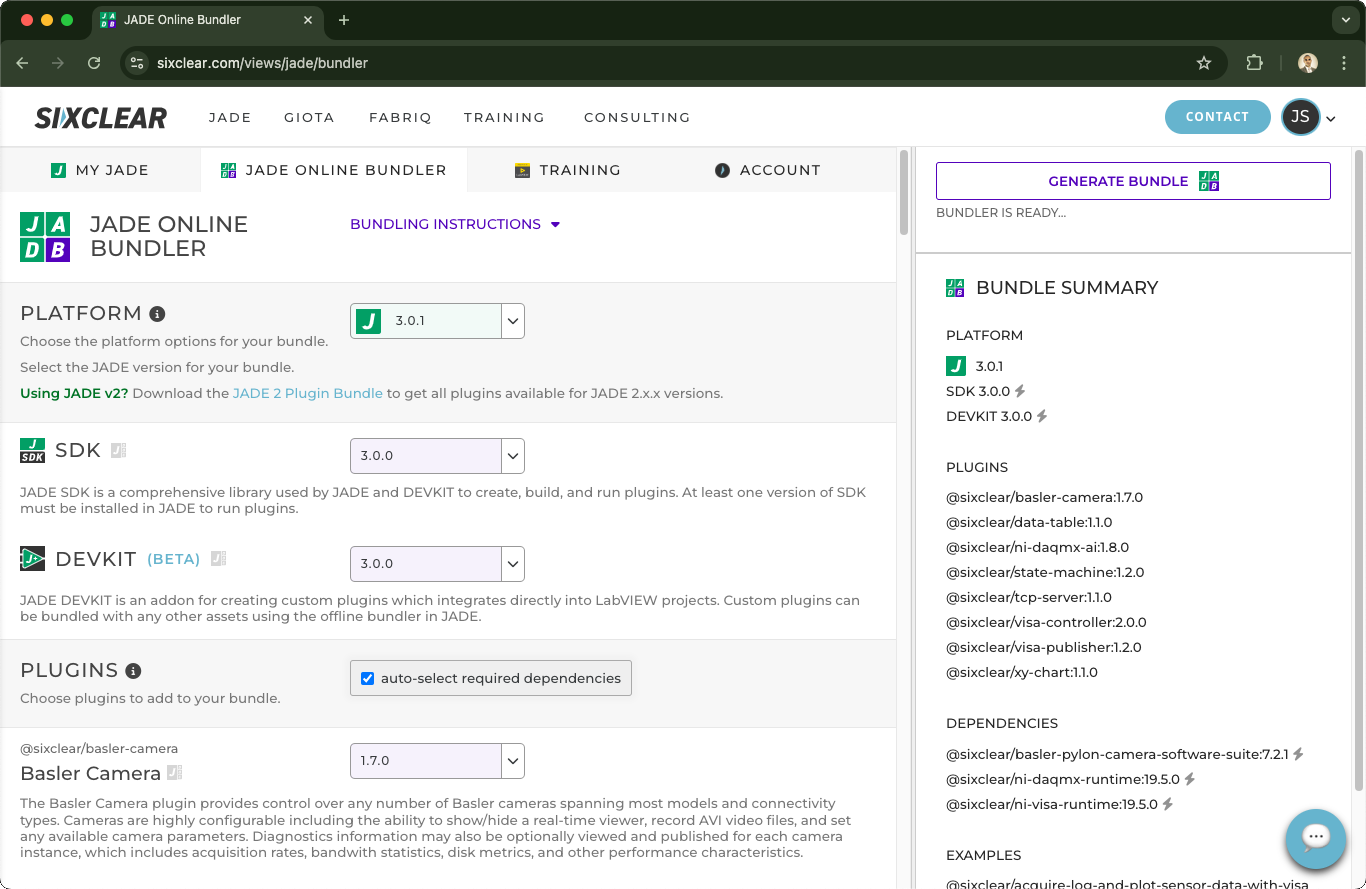Open the CONSULTING nav menu
This screenshot has height=889, width=1366.
click(637, 117)
